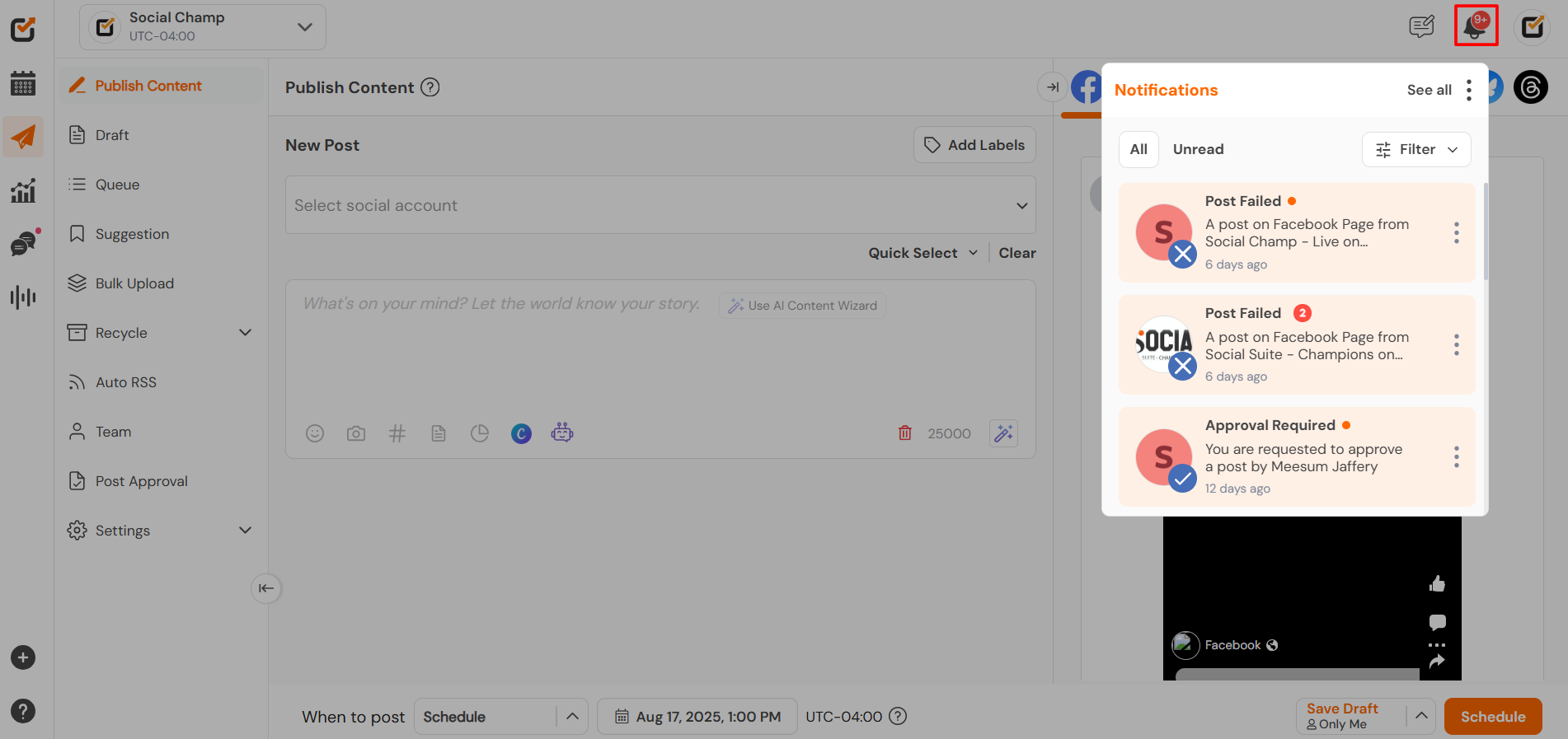Add media with the camera icon

[356, 433]
